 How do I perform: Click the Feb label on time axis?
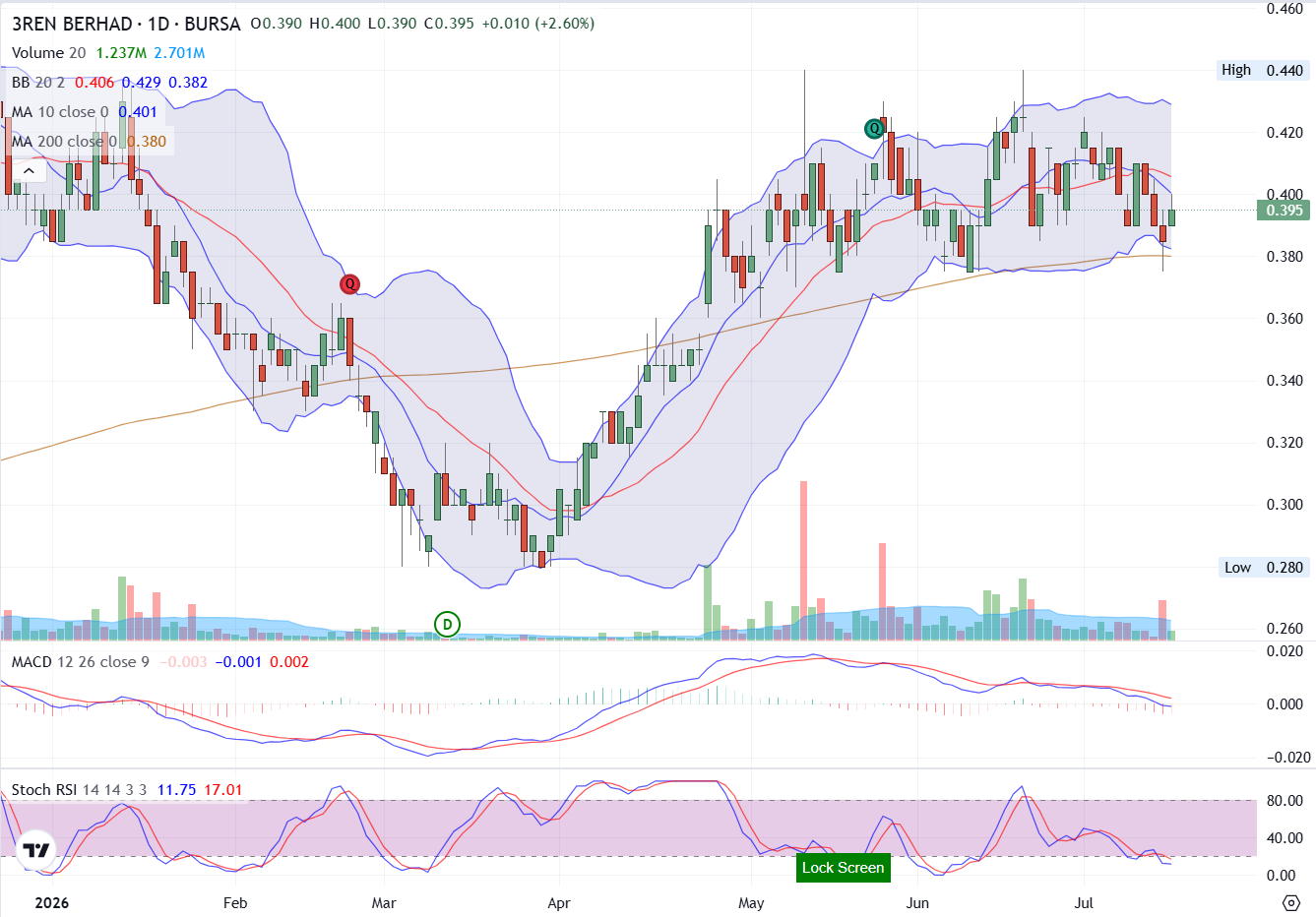coord(235,902)
